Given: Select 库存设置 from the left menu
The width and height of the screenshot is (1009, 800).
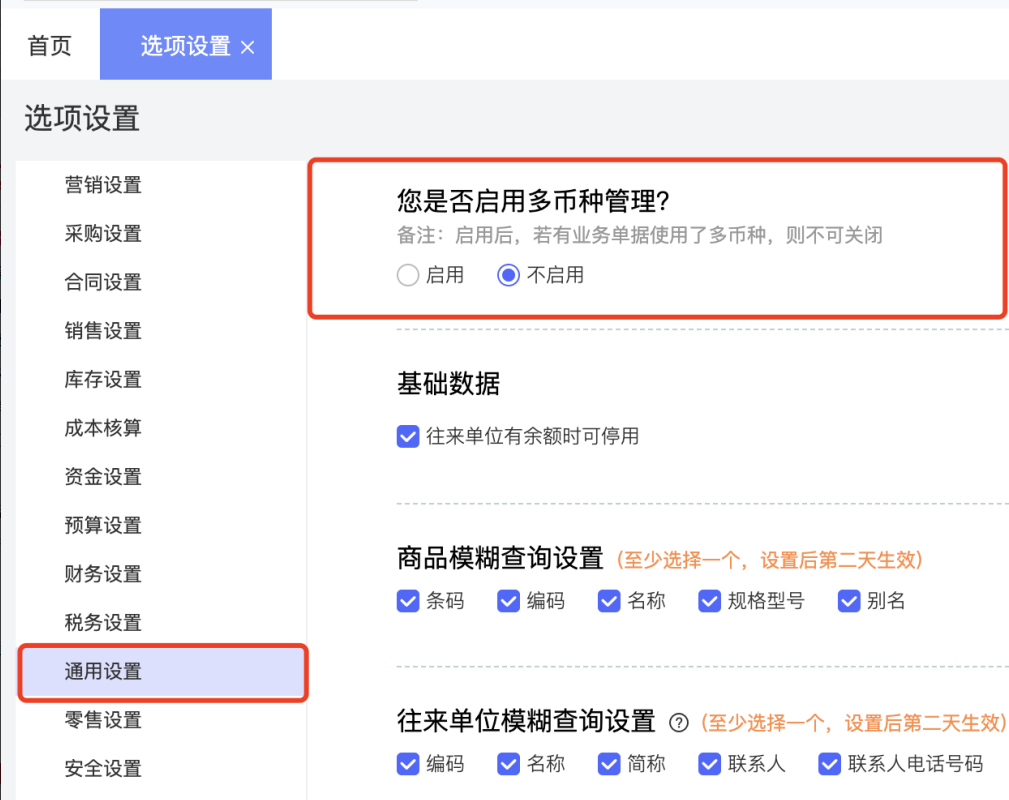Looking at the screenshot, I should (103, 380).
